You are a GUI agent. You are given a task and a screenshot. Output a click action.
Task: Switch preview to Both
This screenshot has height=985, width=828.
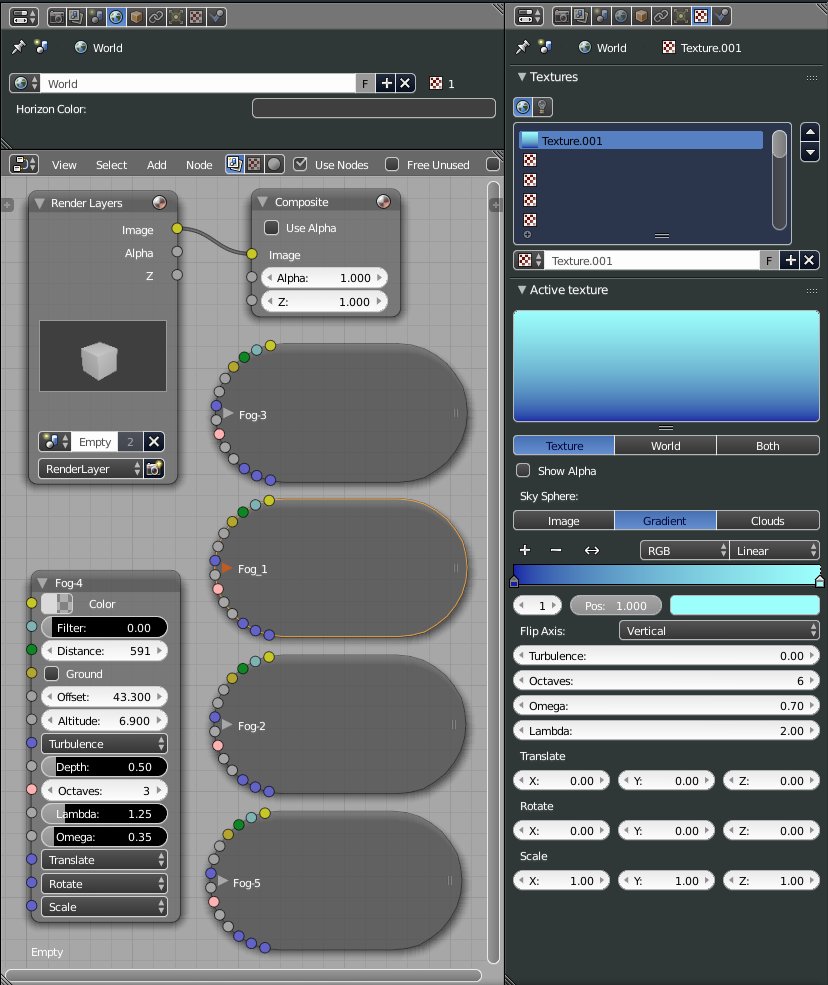(x=767, y=446)
